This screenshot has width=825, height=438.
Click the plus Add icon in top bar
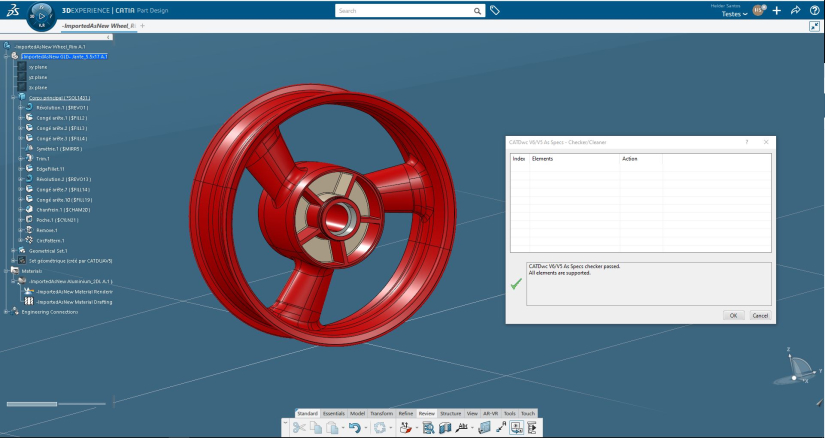pos(776,11)
